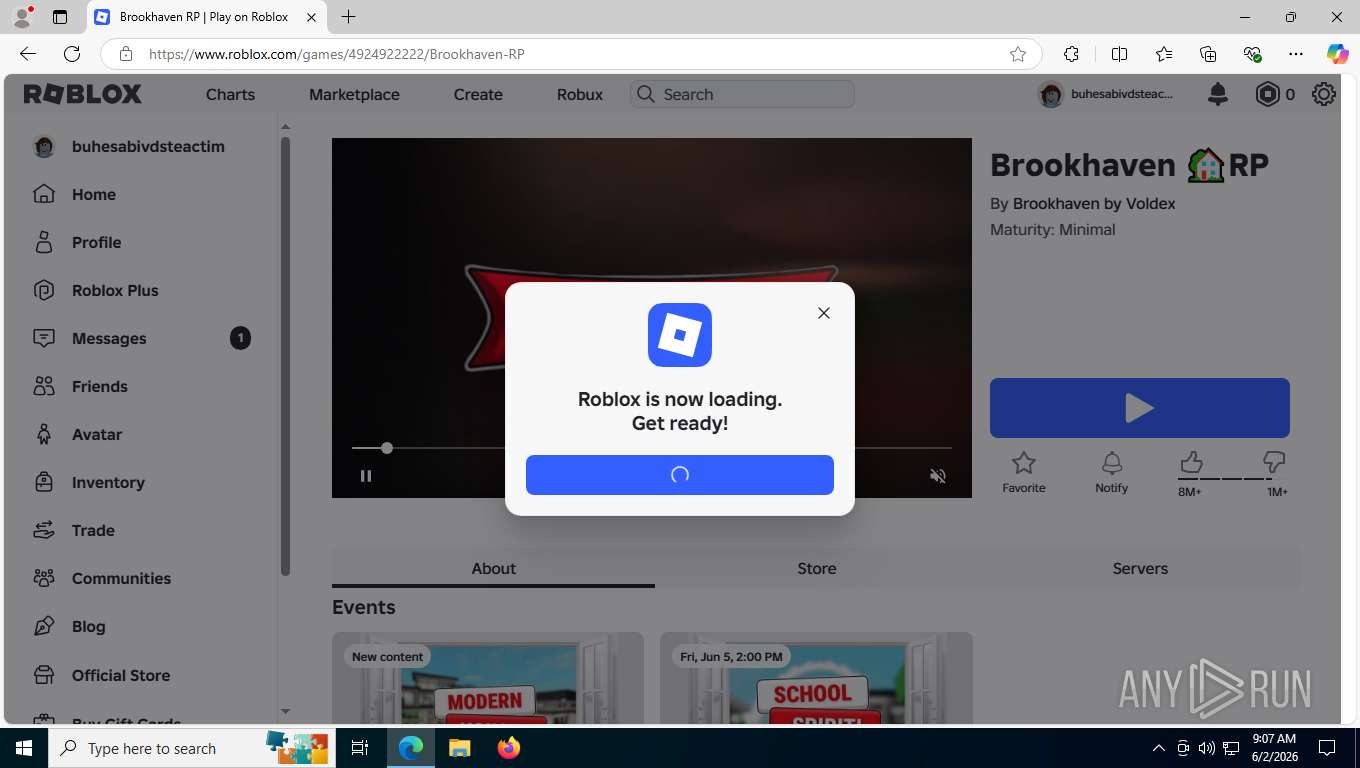
Task: Toggle Notify for Brookhaven
Action: pyautogui.click(x=1111, y=472)
